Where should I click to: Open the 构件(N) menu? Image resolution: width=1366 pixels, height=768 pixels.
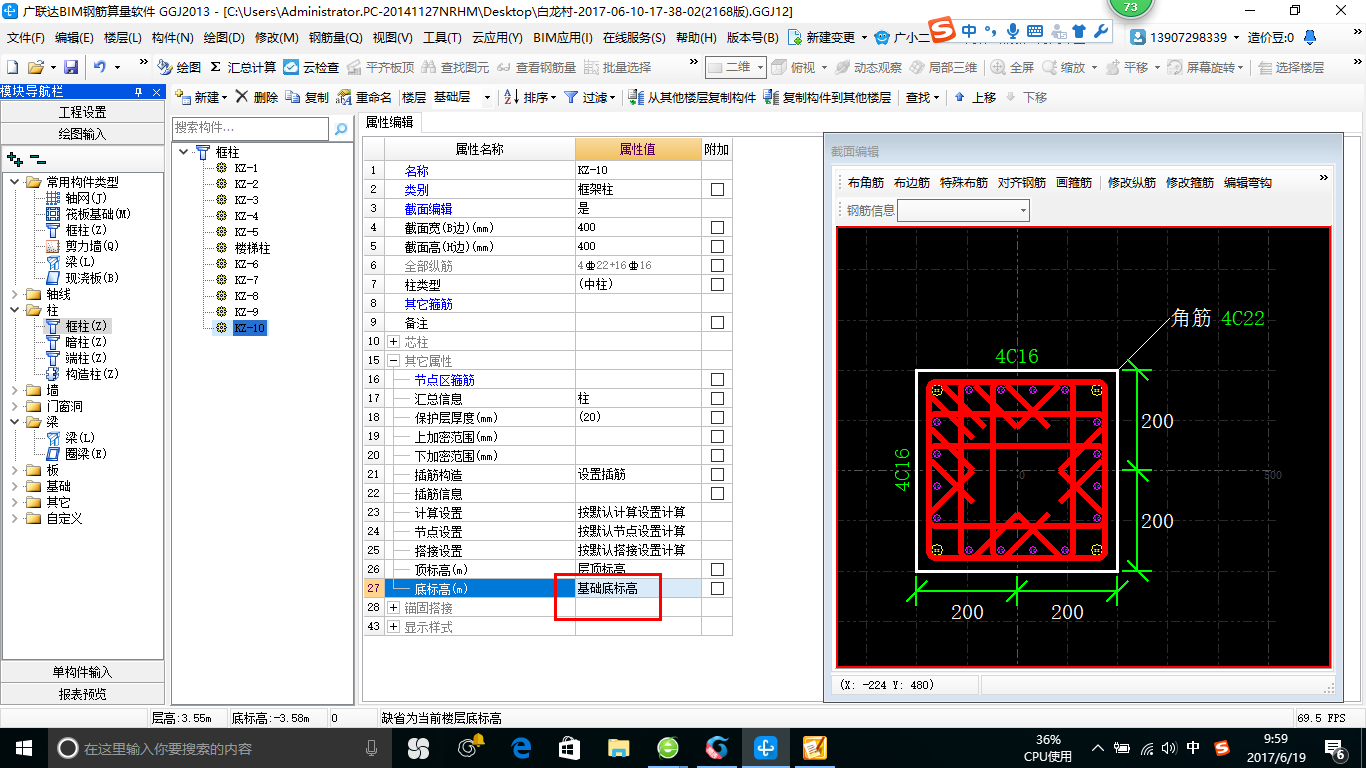click(x=172, y=38)
